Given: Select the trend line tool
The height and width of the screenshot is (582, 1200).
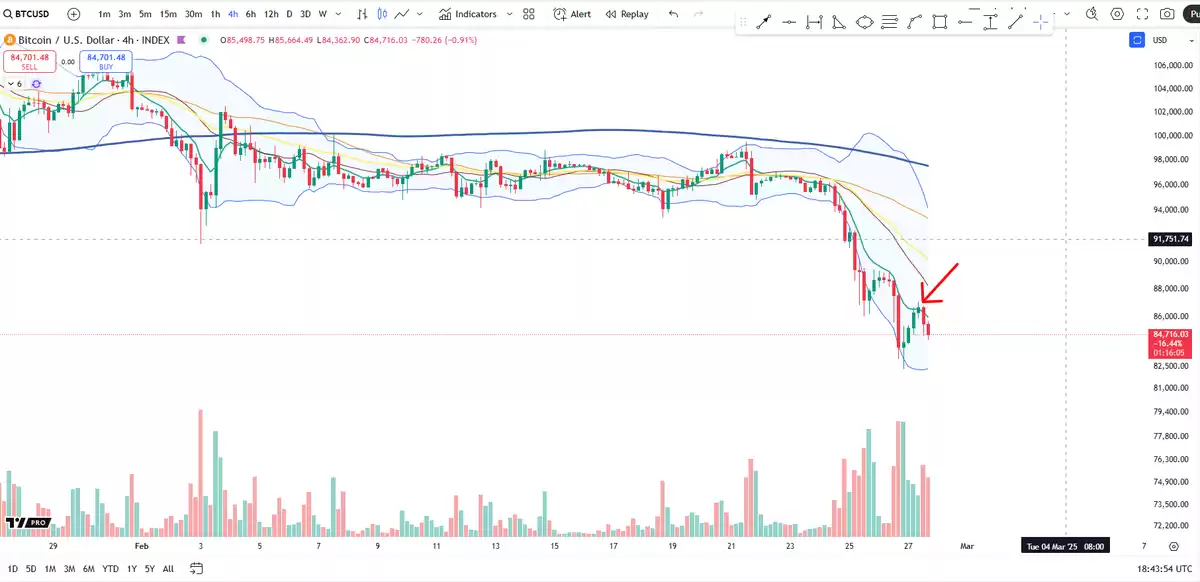Looking at the screenshot, I should 1015,22.
